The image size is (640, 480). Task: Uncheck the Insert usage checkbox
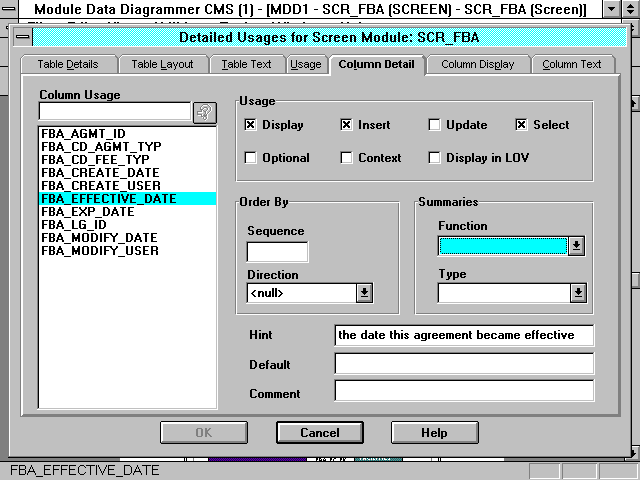[x=347, y=125]
